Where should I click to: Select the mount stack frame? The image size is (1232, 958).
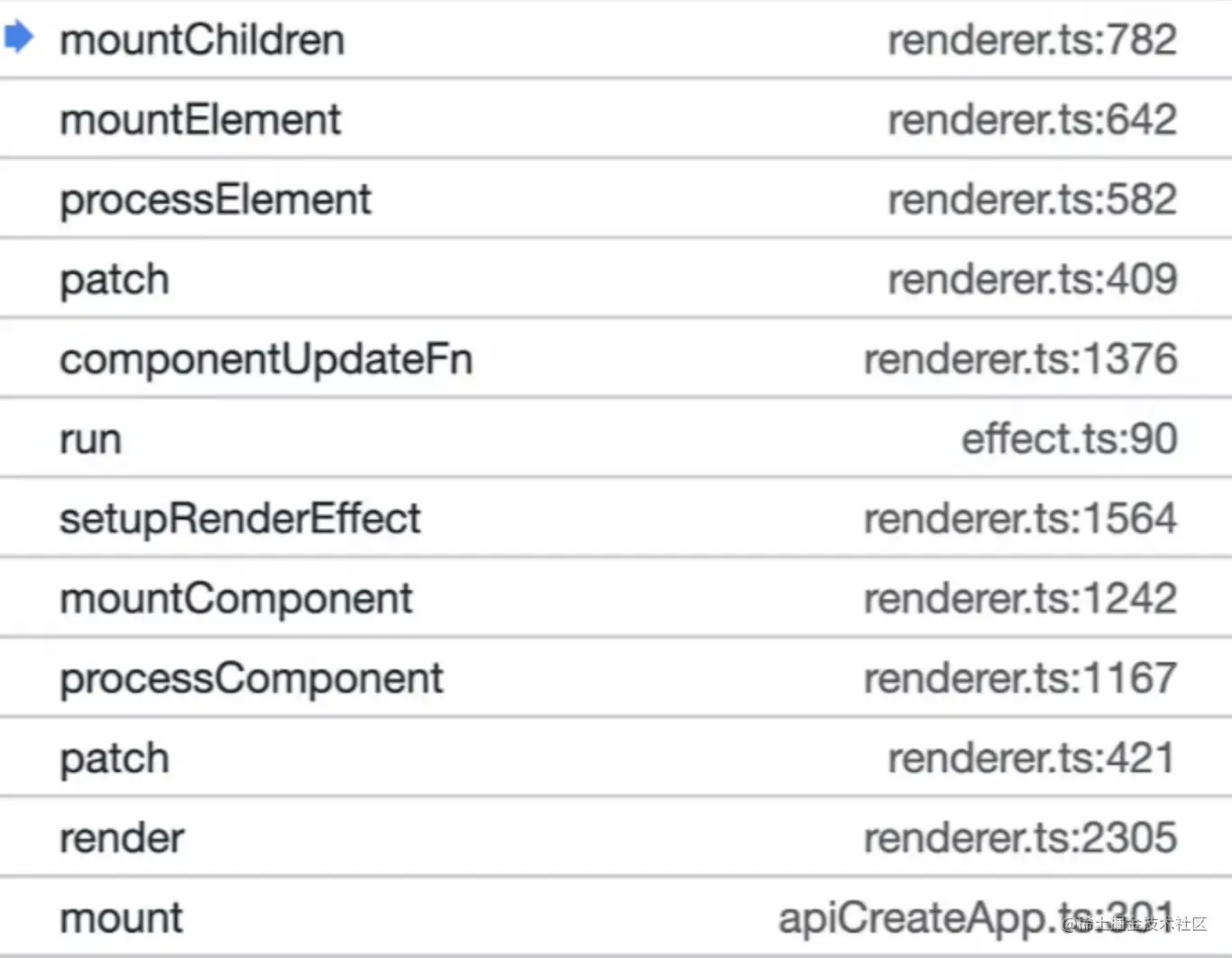[121, 918]
